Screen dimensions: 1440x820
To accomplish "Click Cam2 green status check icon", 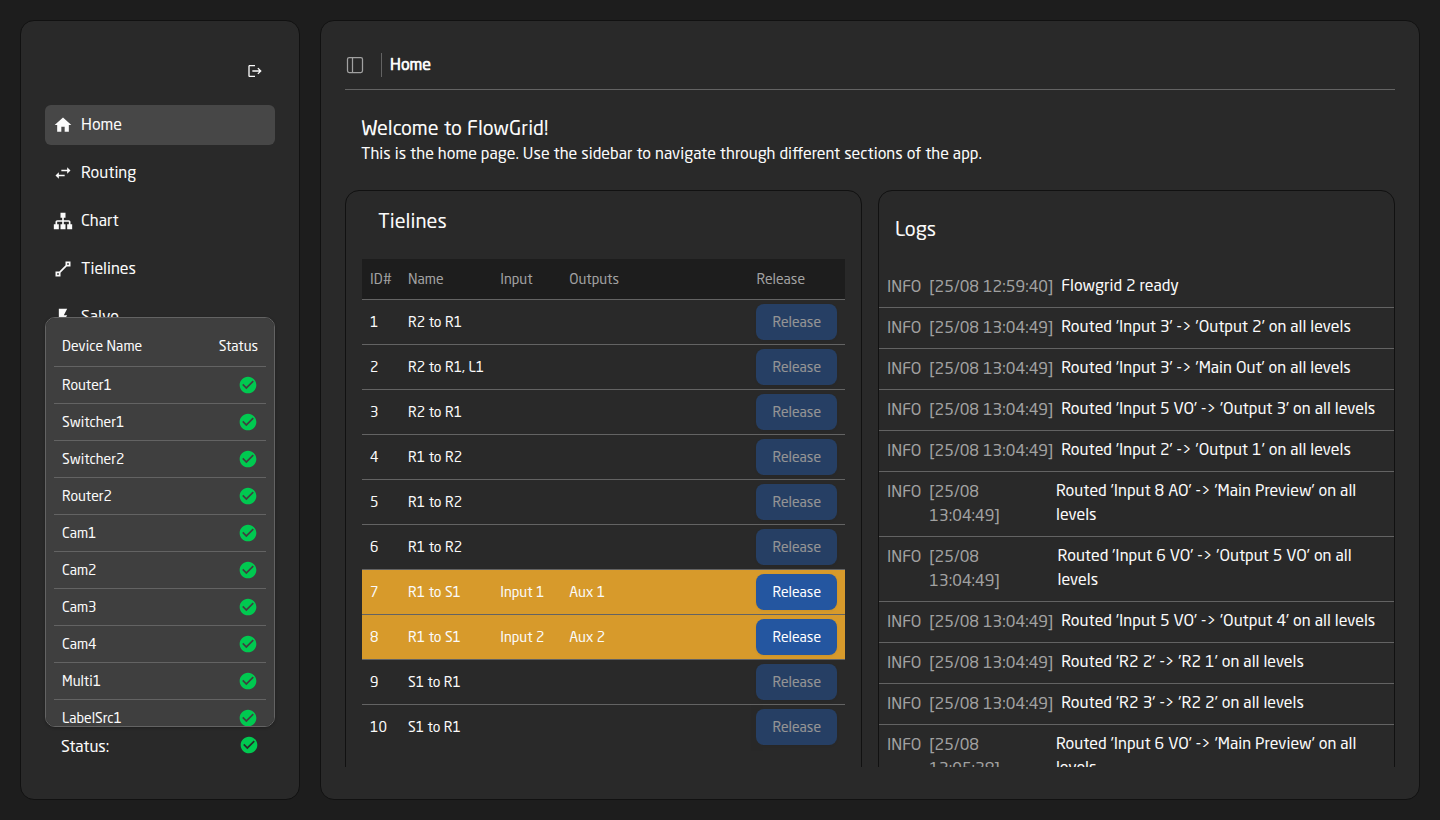I will 248,570.
